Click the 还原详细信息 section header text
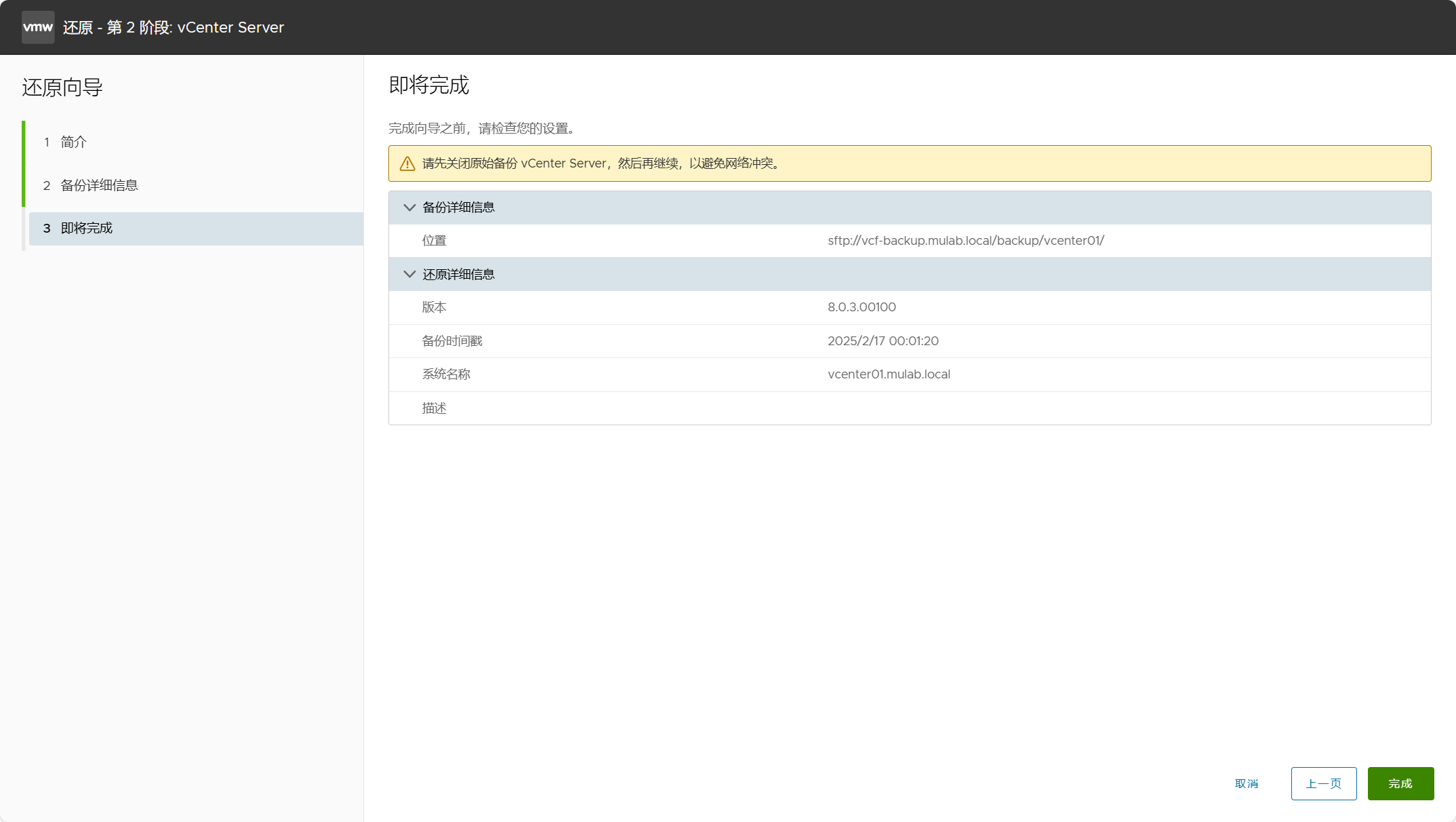 coord(458,274)
